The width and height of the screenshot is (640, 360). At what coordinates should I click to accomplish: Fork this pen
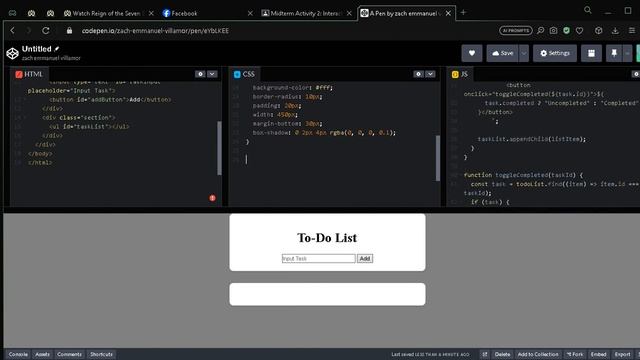[575, 354]
